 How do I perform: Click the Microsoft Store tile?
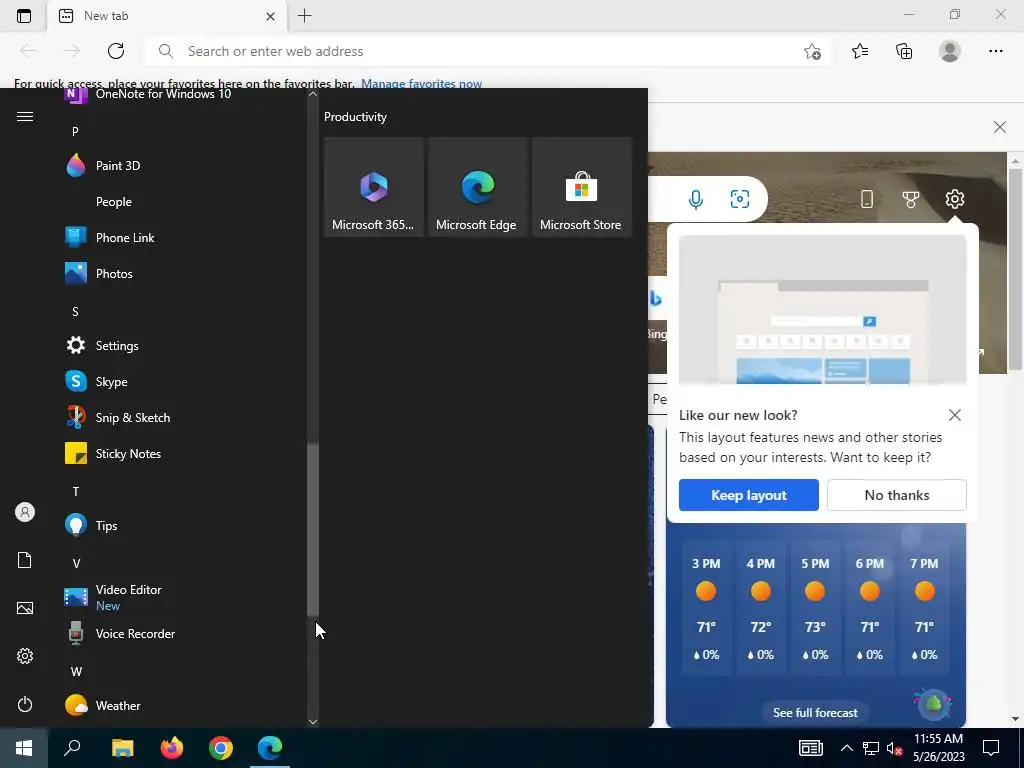click(582, 187)
